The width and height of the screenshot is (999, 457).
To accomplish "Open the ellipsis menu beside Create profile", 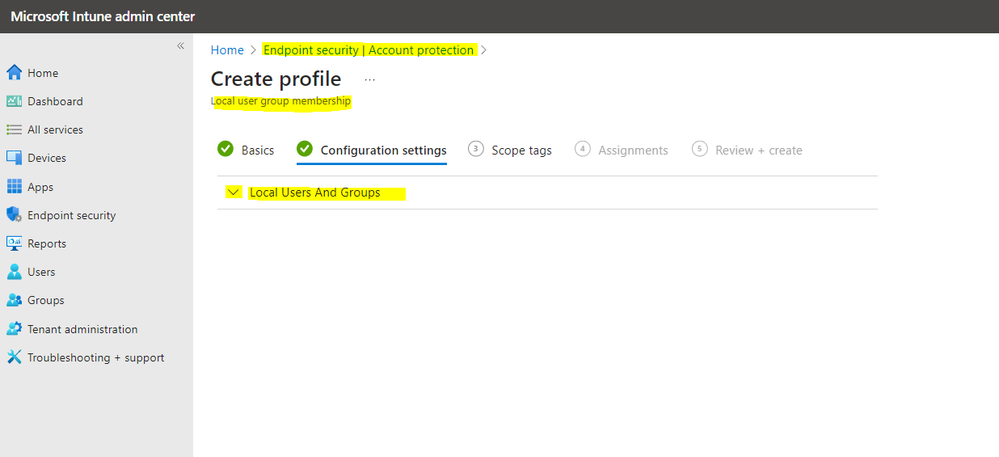I will [370, 80].
